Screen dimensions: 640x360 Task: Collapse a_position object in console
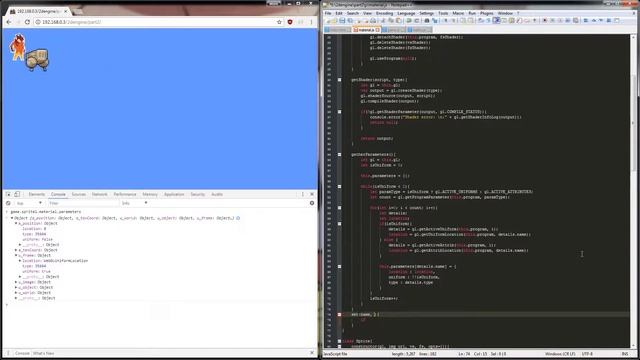point(16,223)
